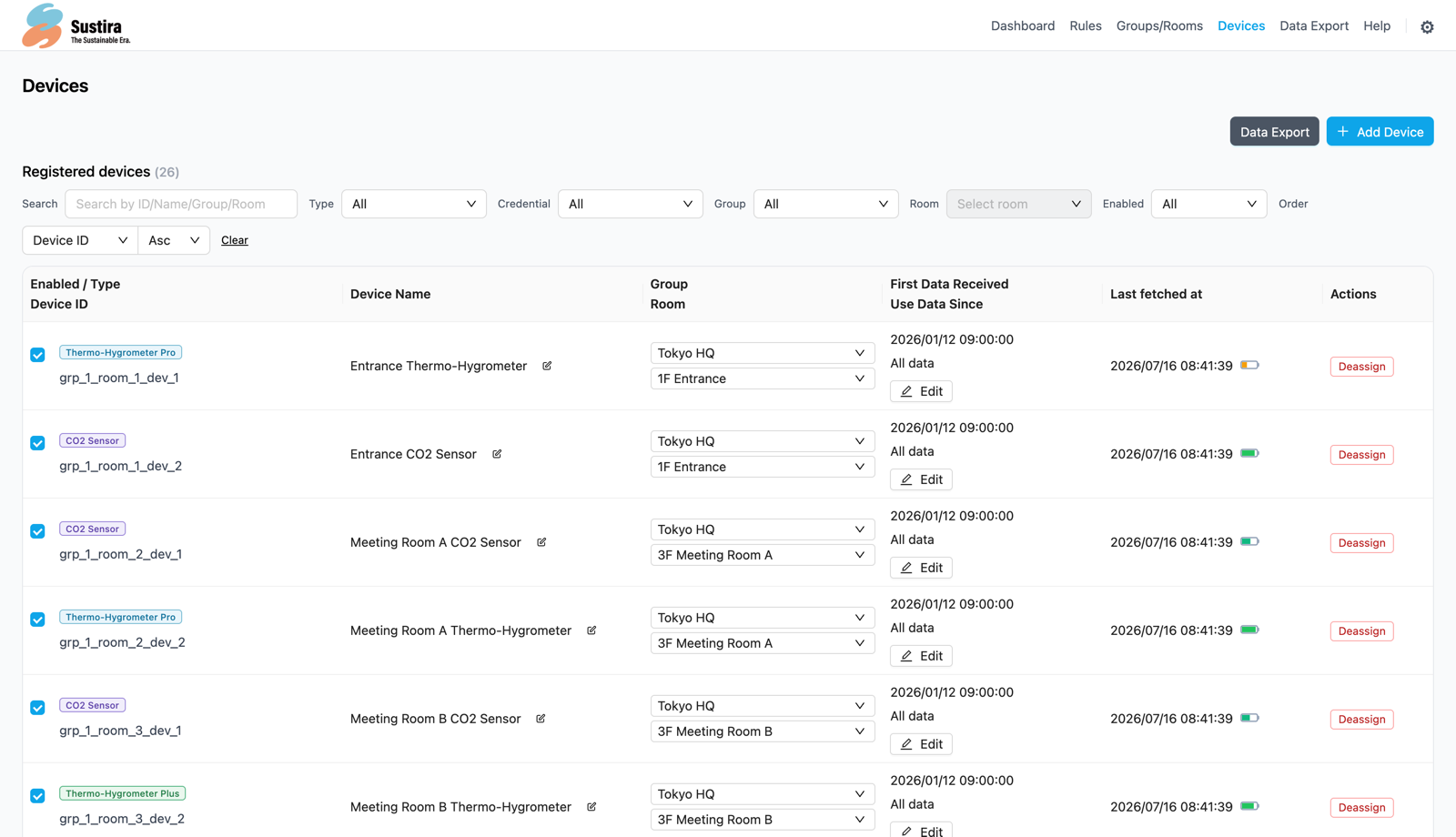
Task: Focus the device search input field
Action: 181,204
